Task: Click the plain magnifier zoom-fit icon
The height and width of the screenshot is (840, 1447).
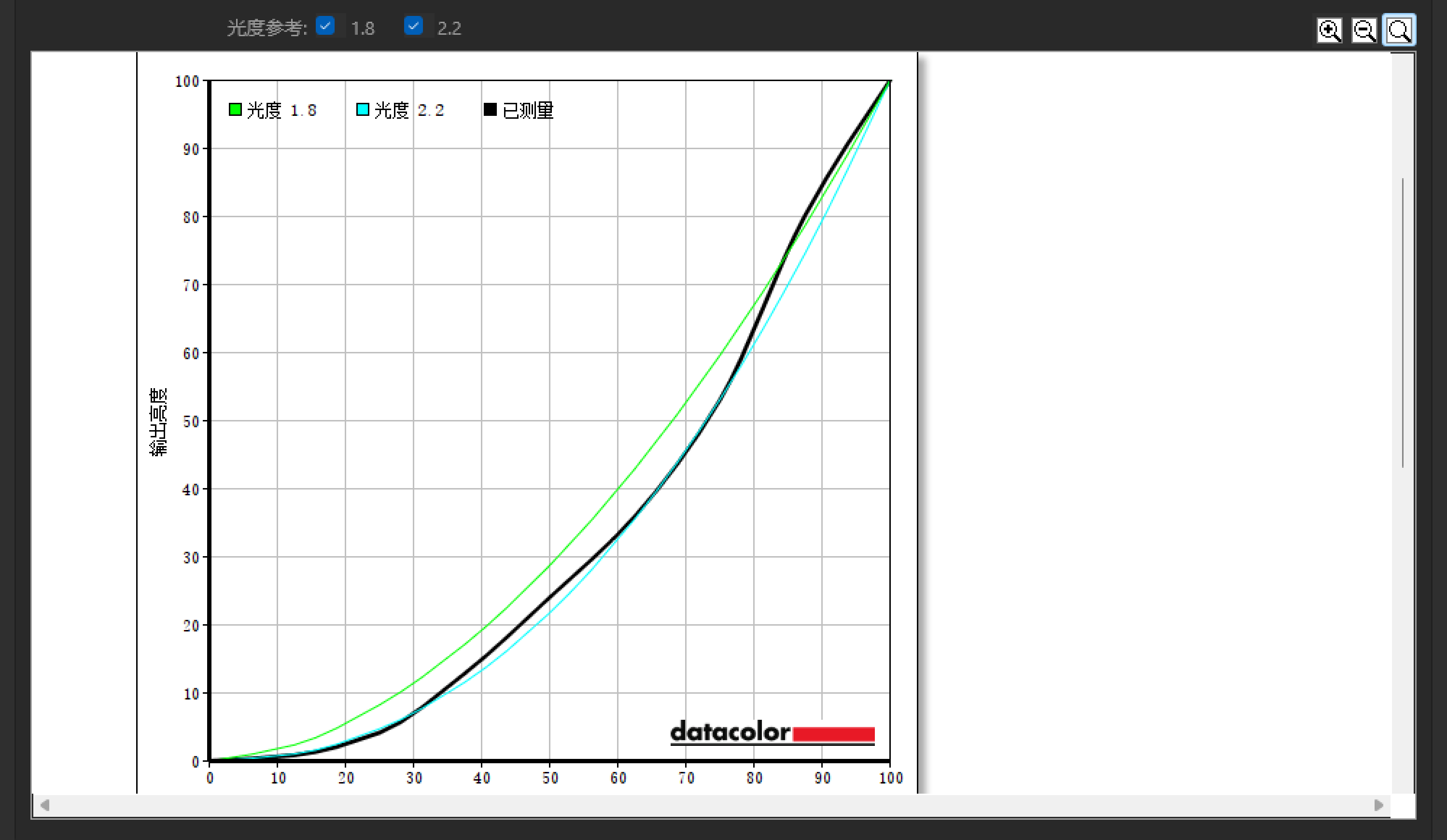Action: tap(1399, 30)
